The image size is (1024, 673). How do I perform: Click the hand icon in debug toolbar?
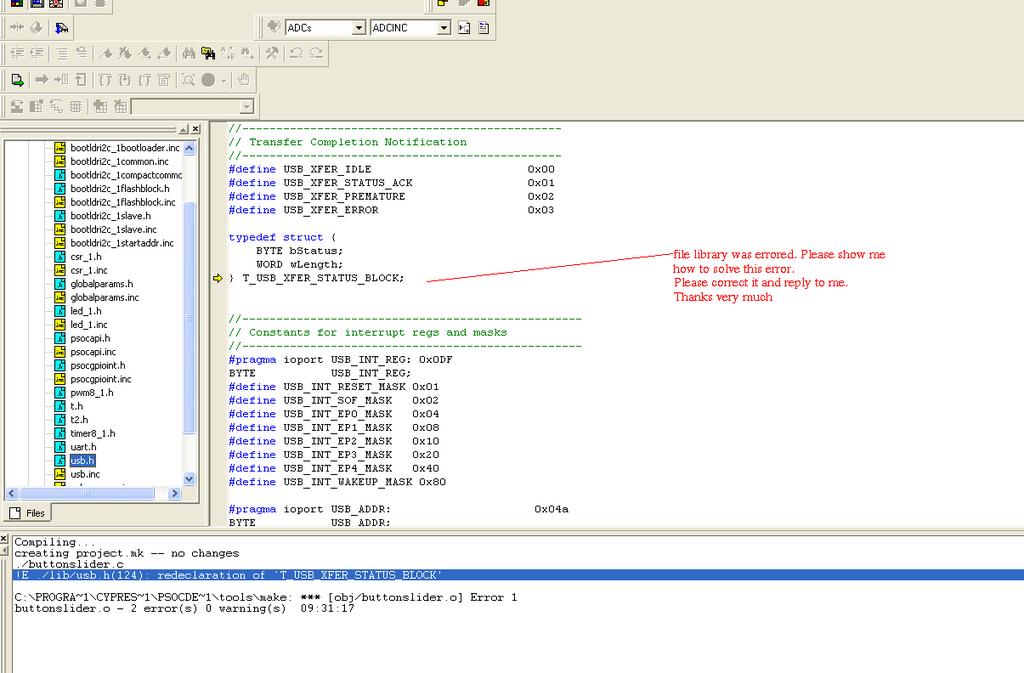point(243,80)
